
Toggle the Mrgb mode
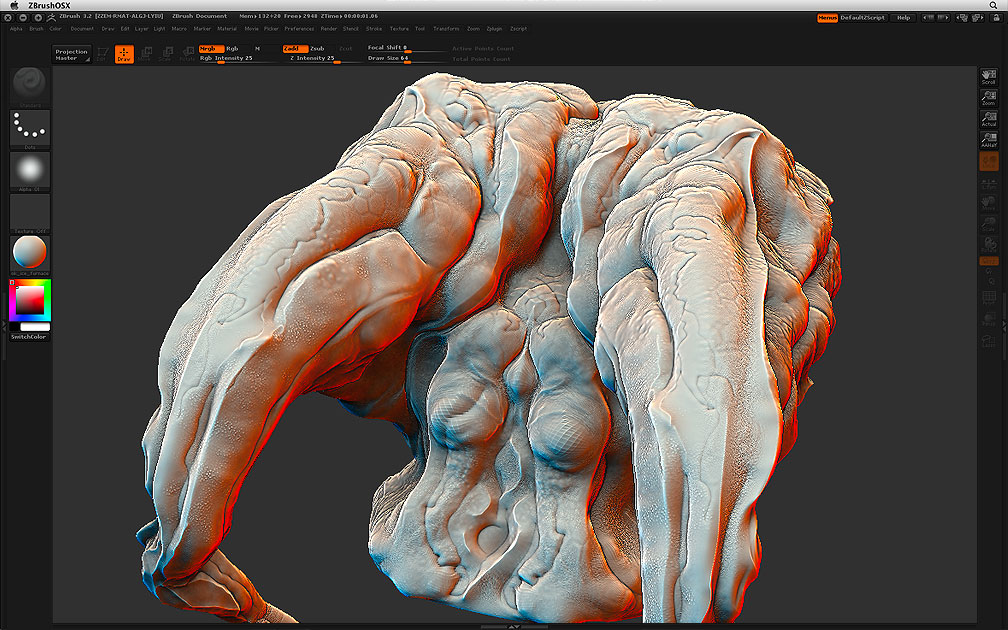211,49
